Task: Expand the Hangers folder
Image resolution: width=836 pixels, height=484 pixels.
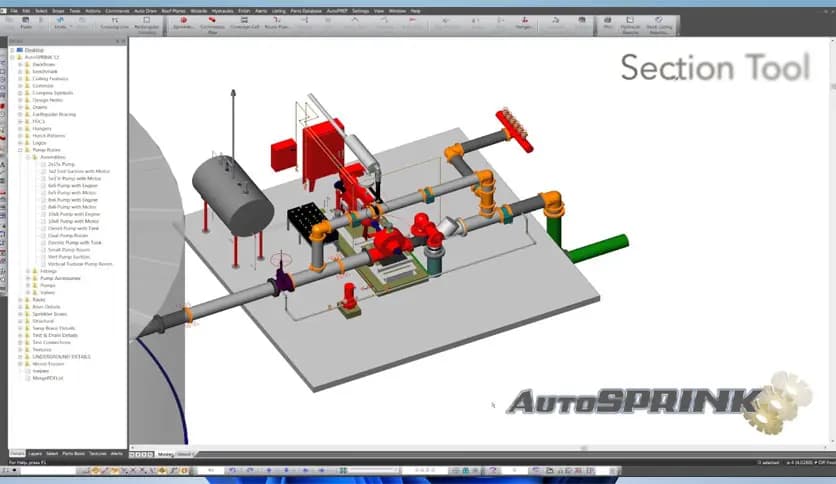Action: pos(20,128)
